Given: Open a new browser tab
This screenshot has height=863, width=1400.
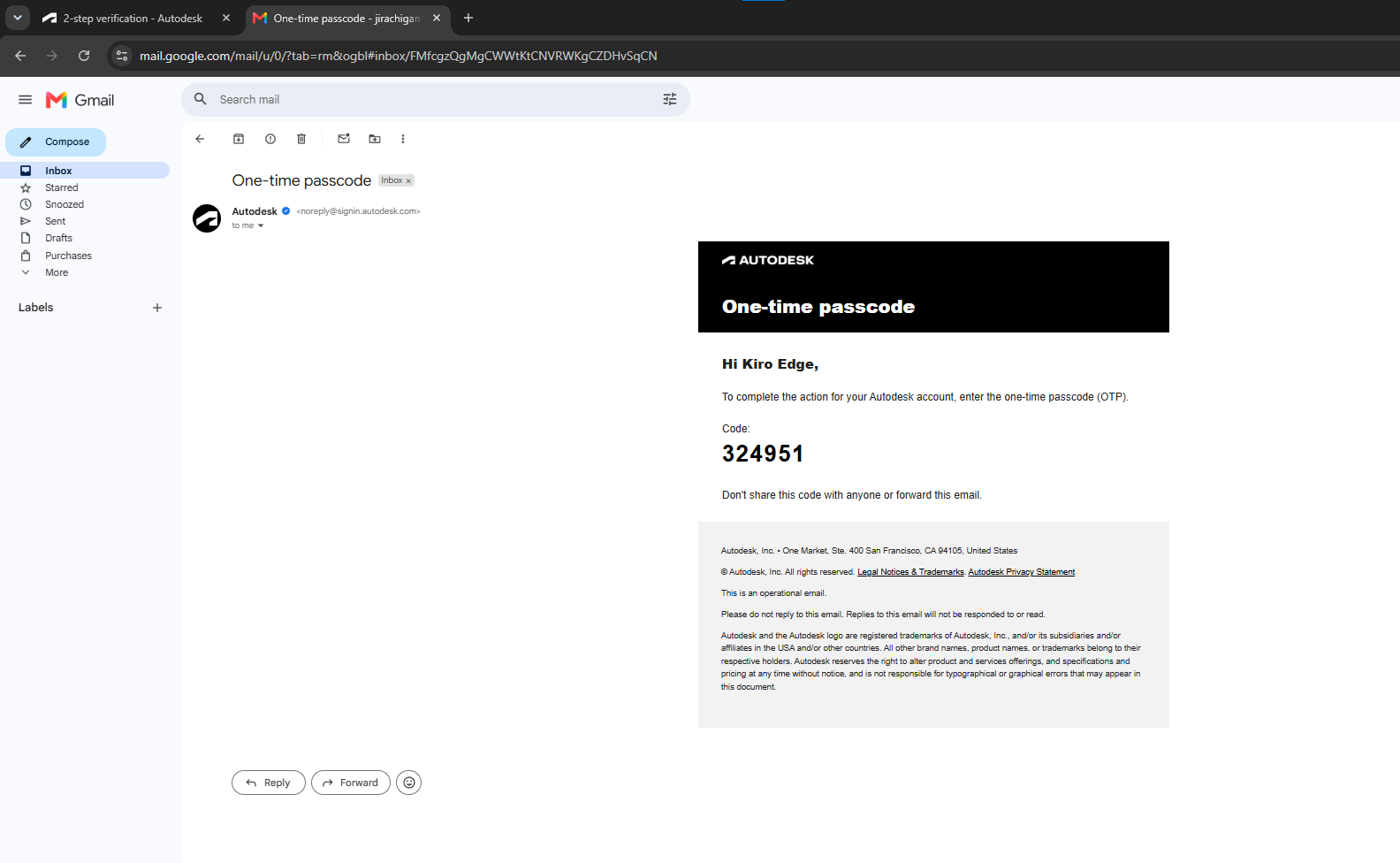Looking at the screenshot, I should 468,18.
